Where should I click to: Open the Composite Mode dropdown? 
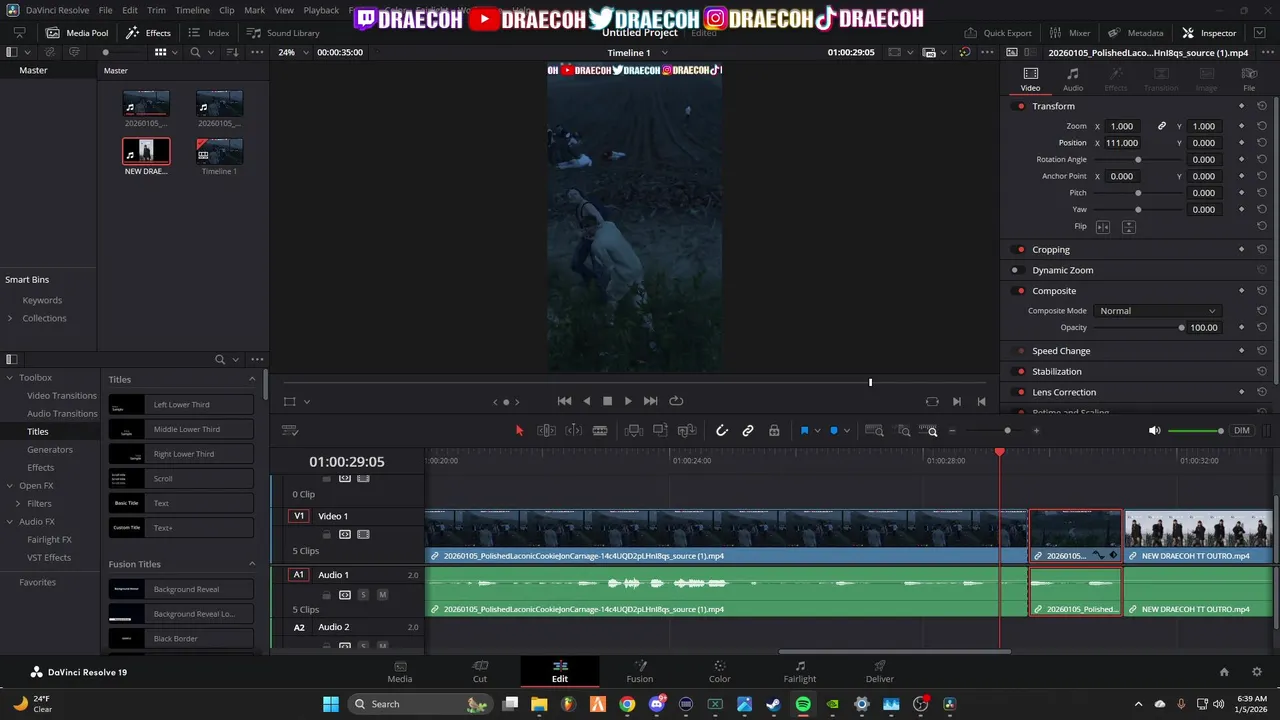tap(1156, 311)
